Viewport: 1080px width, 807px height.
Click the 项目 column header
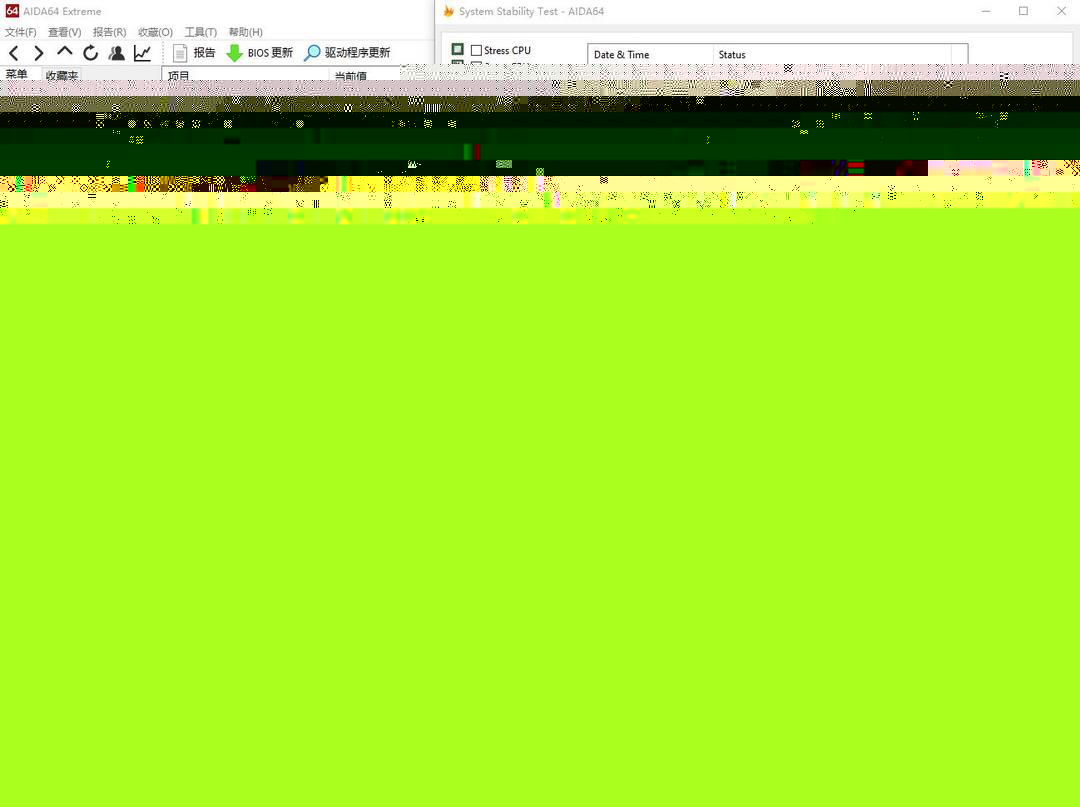coord(245,74)
